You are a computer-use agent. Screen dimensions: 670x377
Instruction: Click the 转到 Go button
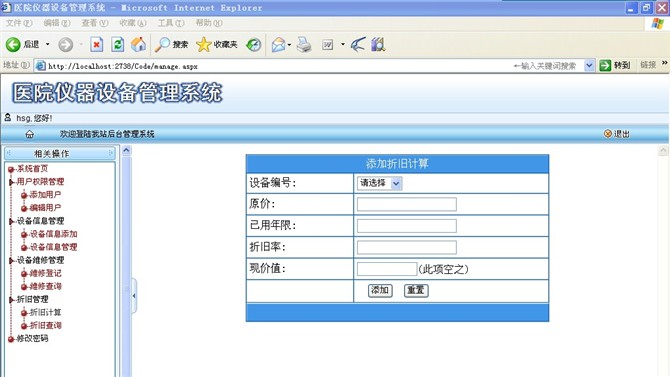click(615, 65)
